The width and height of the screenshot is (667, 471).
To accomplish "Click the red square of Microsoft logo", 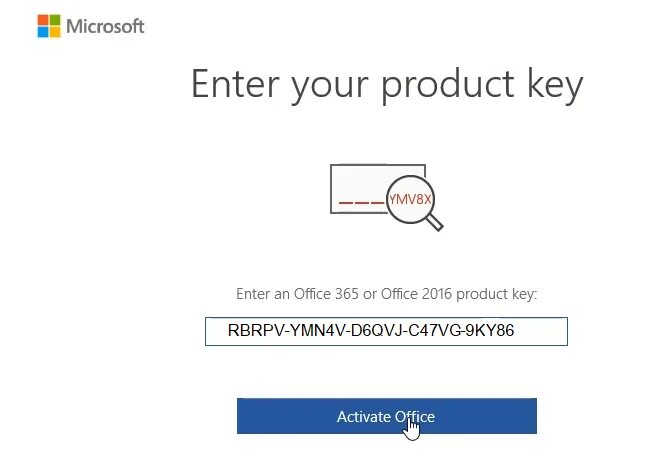I will [x=42, y=20].
